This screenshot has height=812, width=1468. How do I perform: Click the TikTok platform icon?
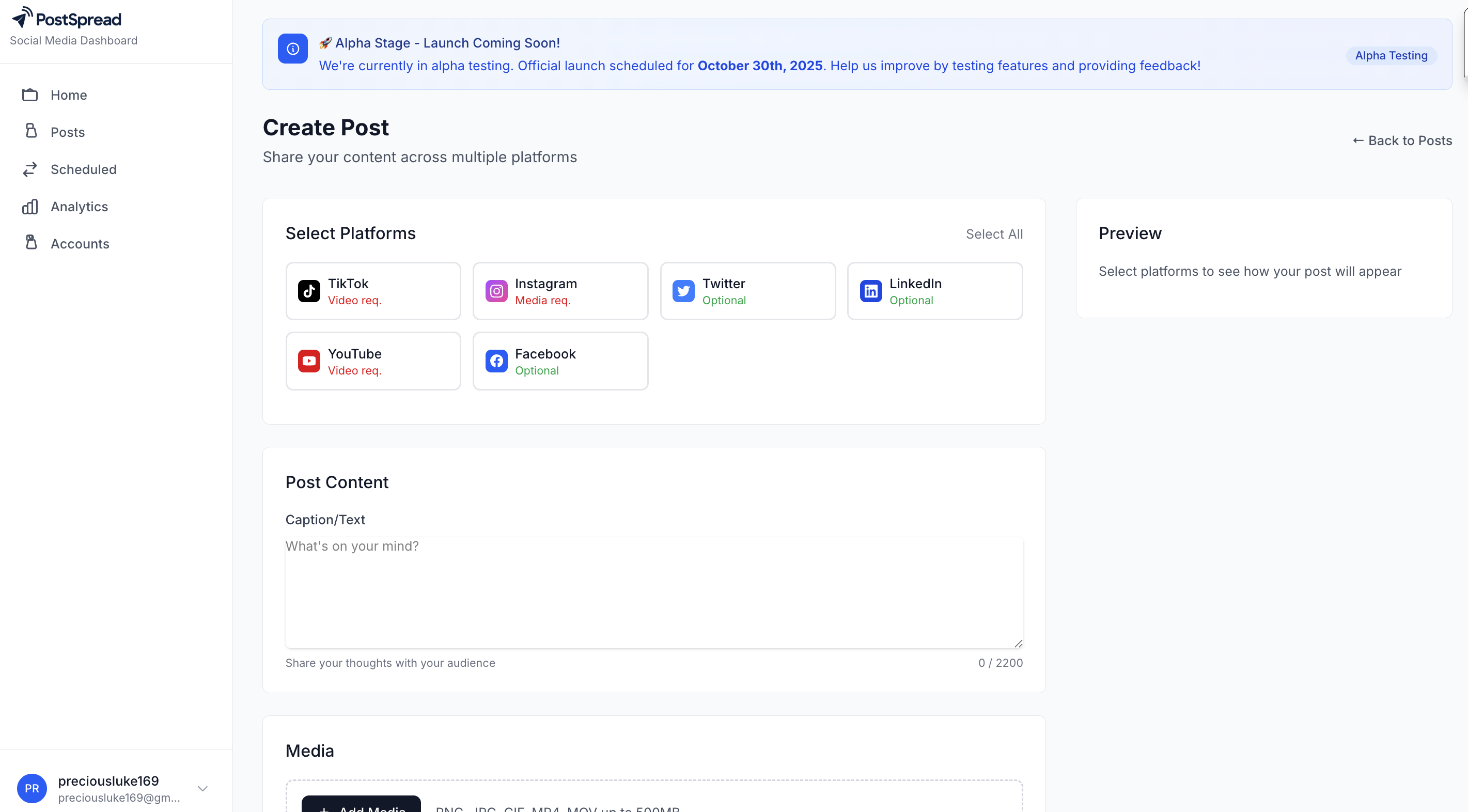pos(309,291)
